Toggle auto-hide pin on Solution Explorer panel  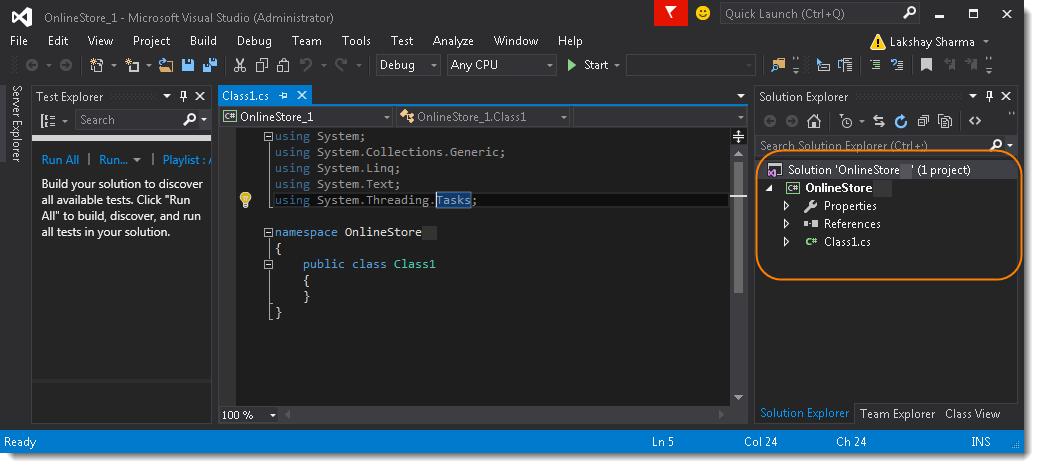tap(989, 96)
